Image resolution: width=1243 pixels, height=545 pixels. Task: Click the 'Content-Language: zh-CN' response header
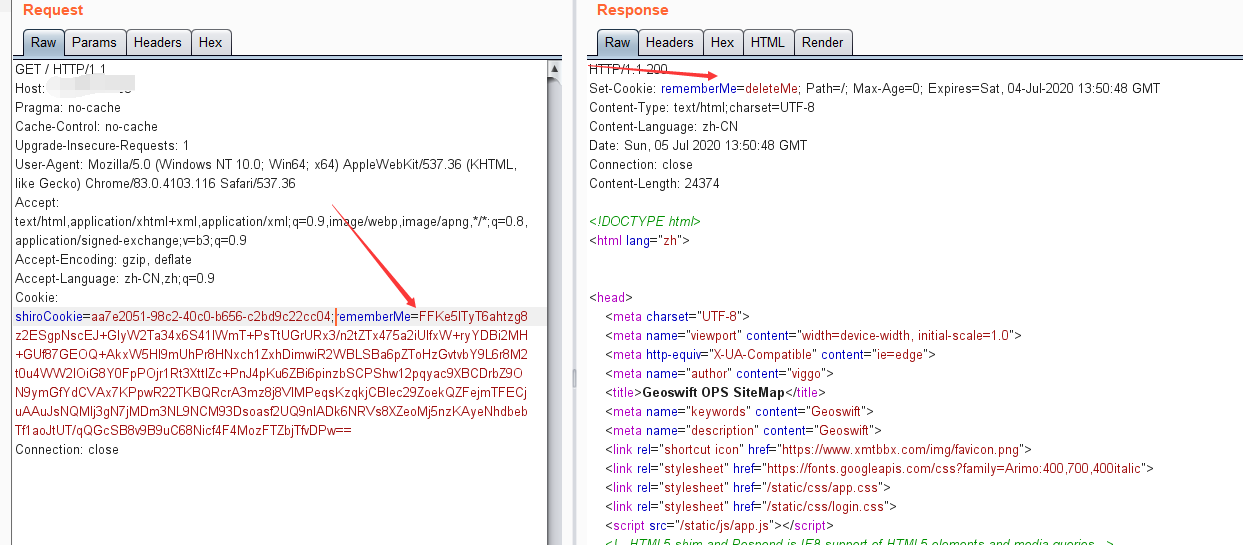click(x=663, y=126)
